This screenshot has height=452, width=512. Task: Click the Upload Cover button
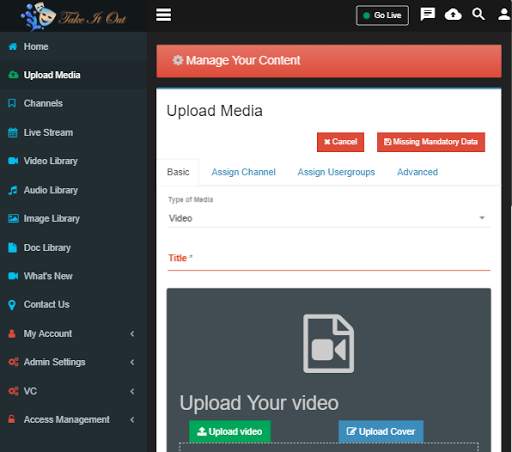pyautogui.click(x=381, y=431)
